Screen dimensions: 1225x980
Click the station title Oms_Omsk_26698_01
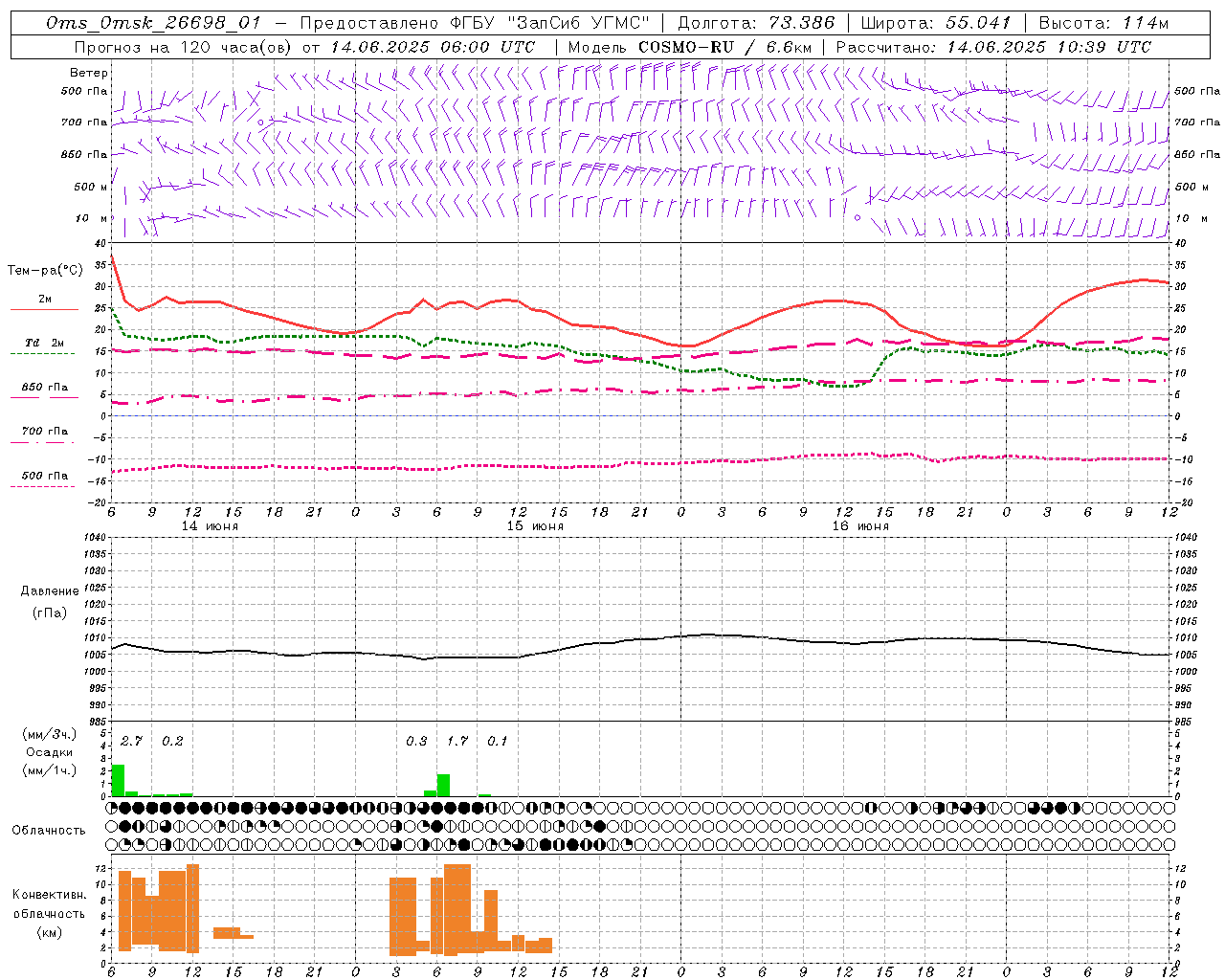tap(153, 23)
